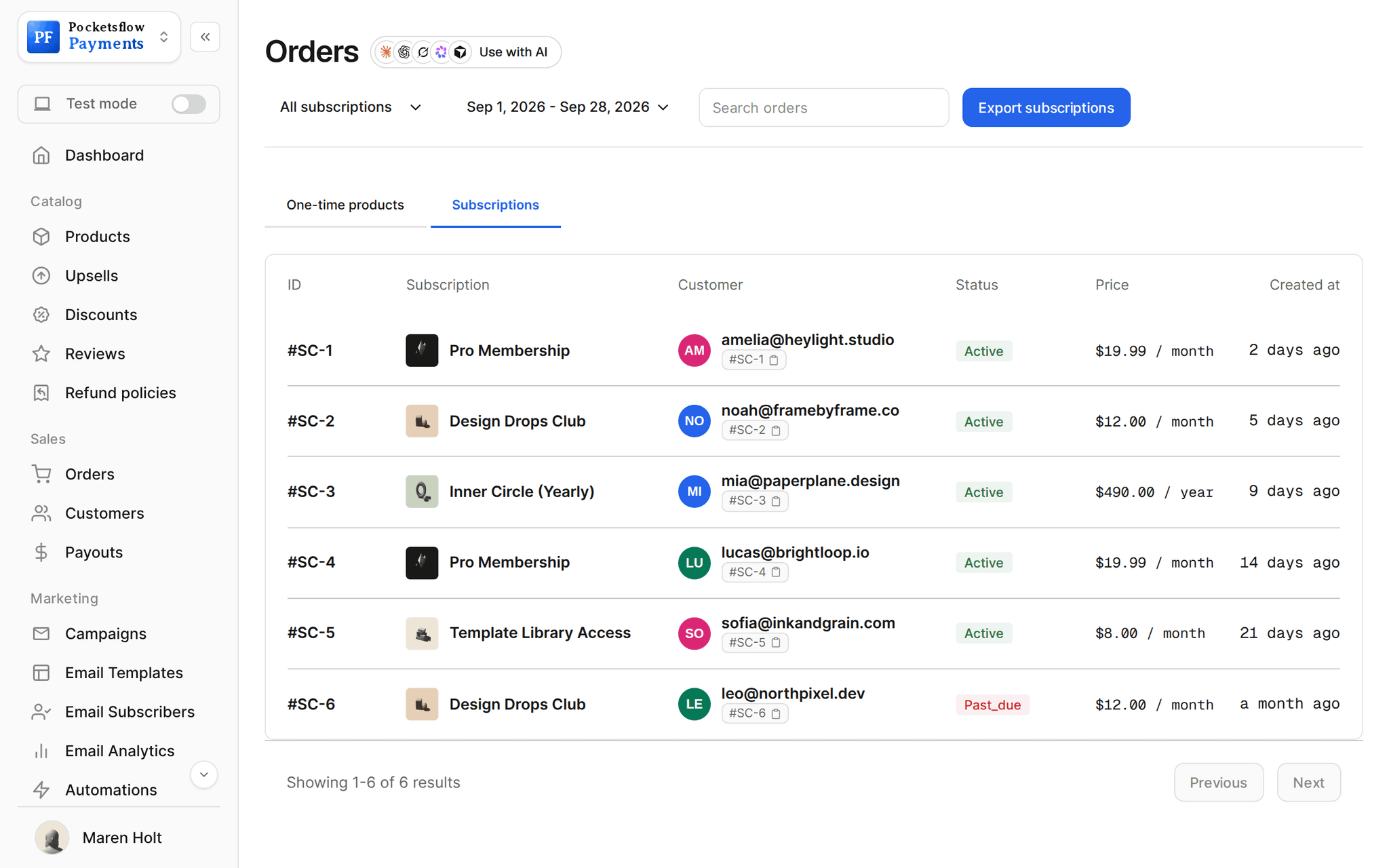Open Maren Holt's profile avatar
Viewport: 1389px width, 868px height.
click(52, 837)
